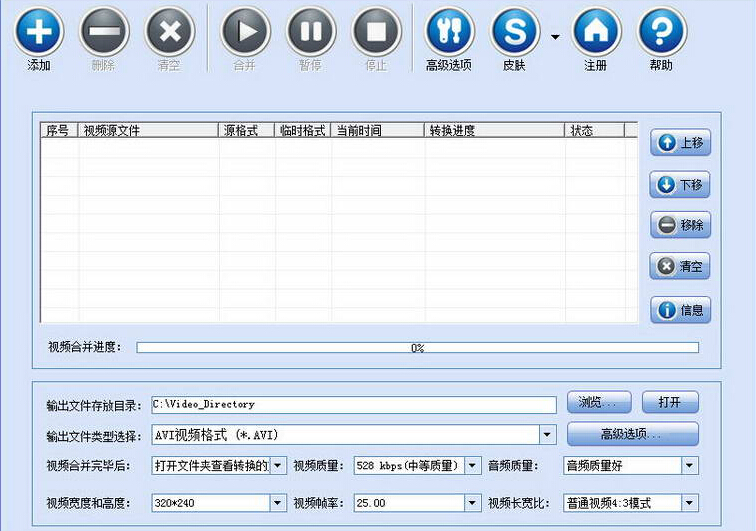Image resolution: width=756 pixels, height=531 pixels.
Task: Clear list with side 清空 button
Action: (680, 266)
